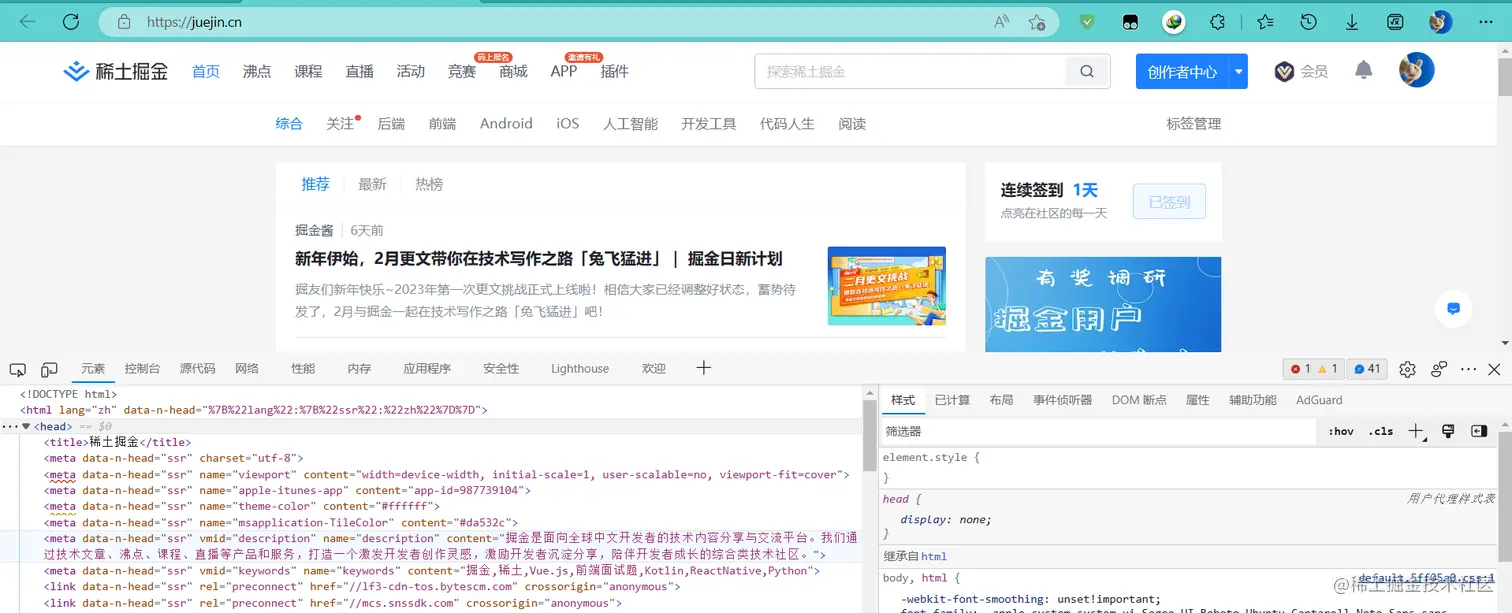Open DevTools more options ellipsis
Screen dimensions: 1512x613
[x=1468, y=369]
